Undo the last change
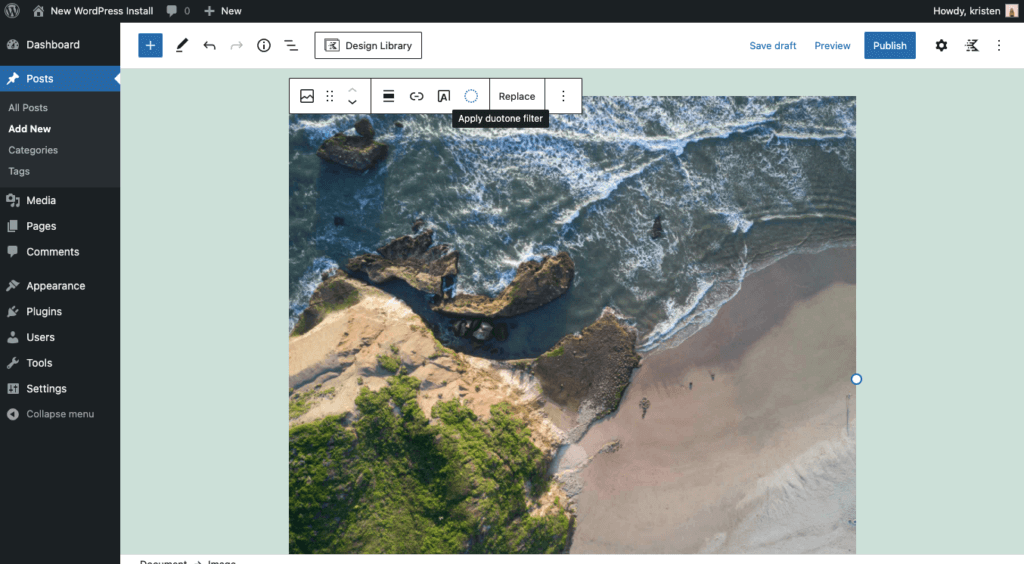The height and width of the screenshot is (564, 1024). click(209, 45)
